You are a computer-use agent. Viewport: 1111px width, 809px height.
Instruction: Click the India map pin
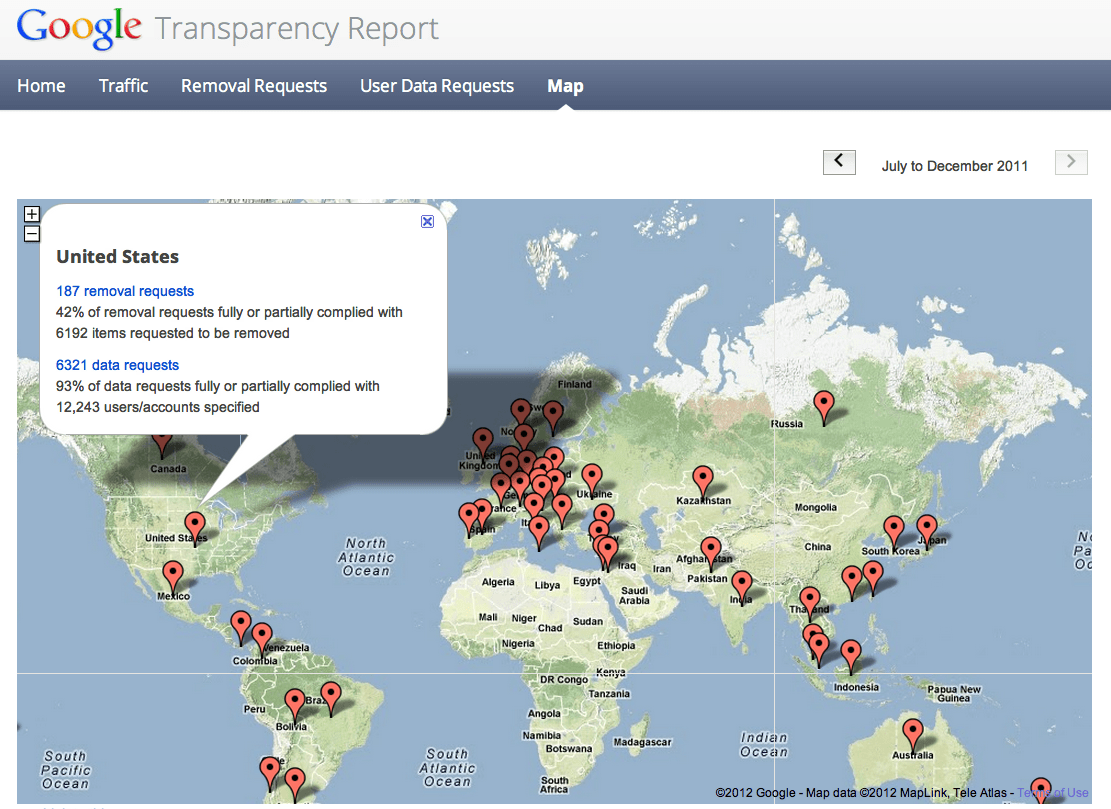[x=742, y=586]
